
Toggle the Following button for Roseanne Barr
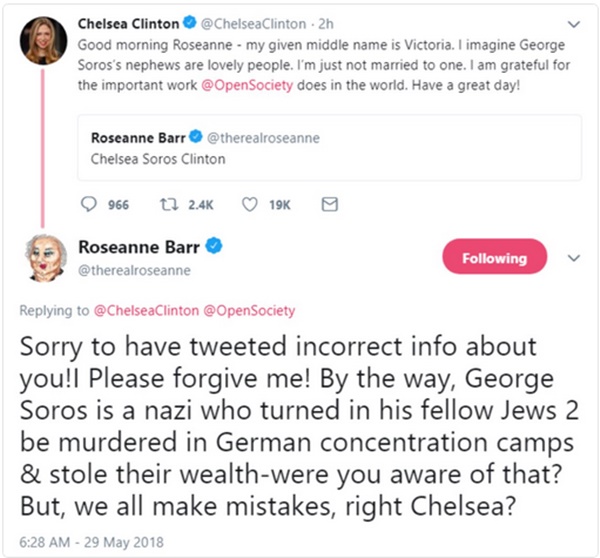point(493,258)
